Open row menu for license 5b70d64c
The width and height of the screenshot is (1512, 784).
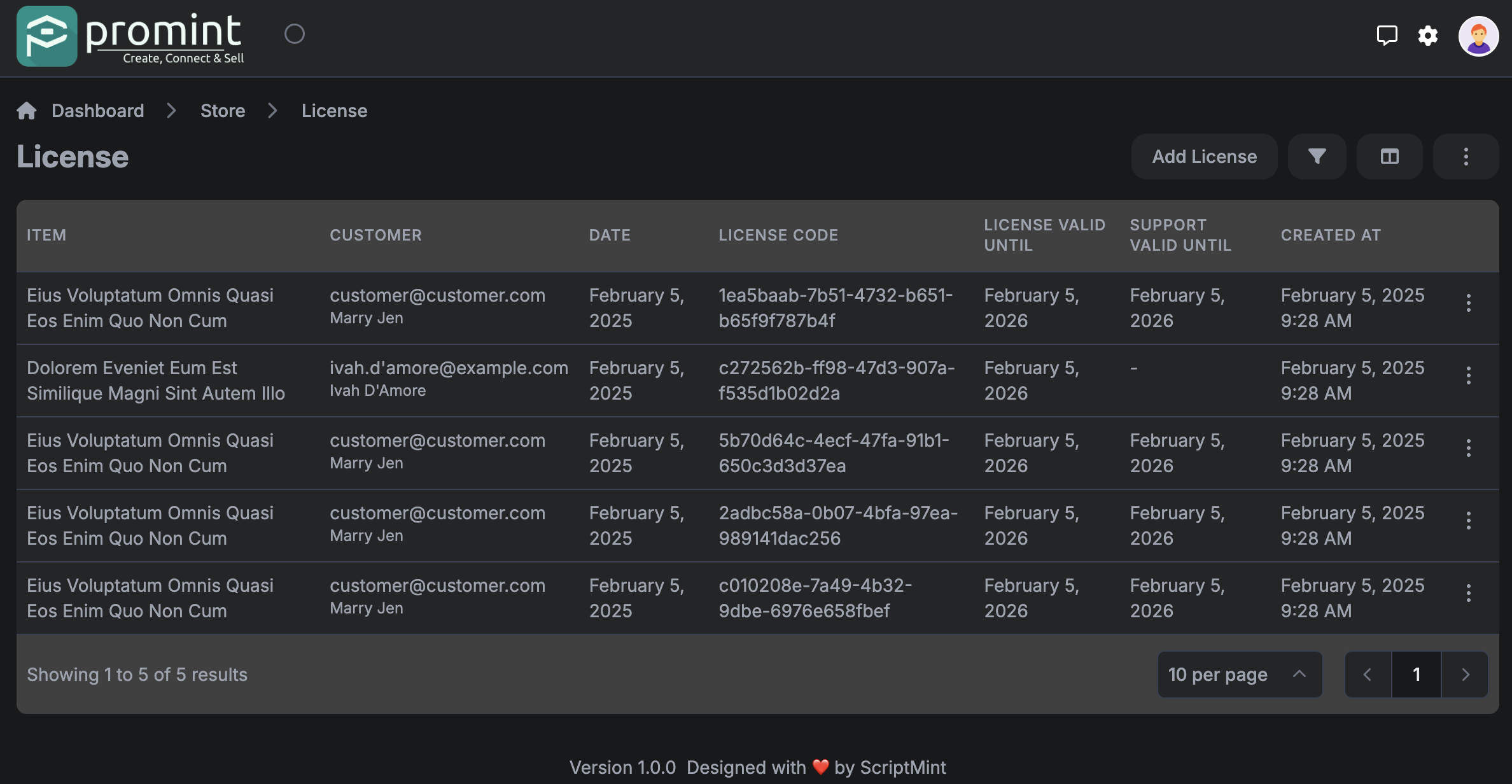click(x=1469, y=448)
